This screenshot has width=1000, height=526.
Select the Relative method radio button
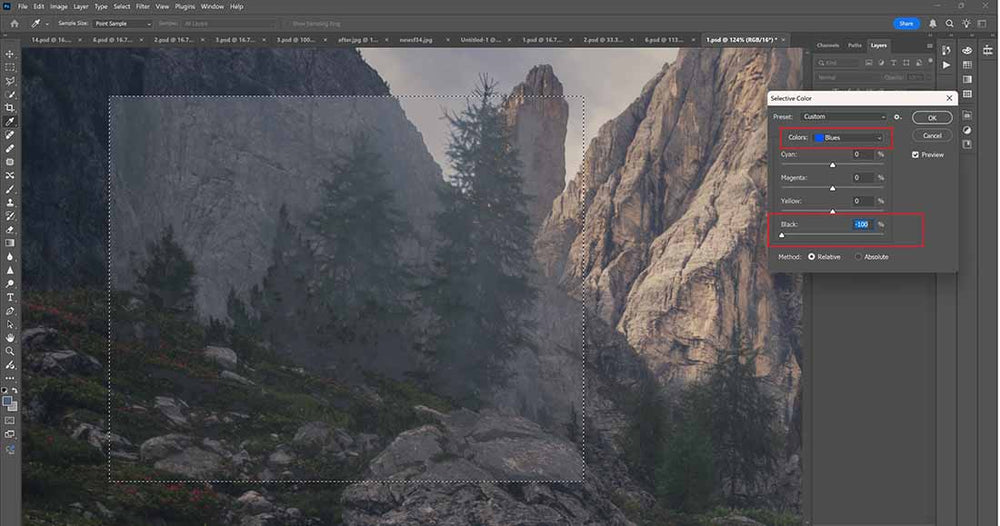point(812,257)
